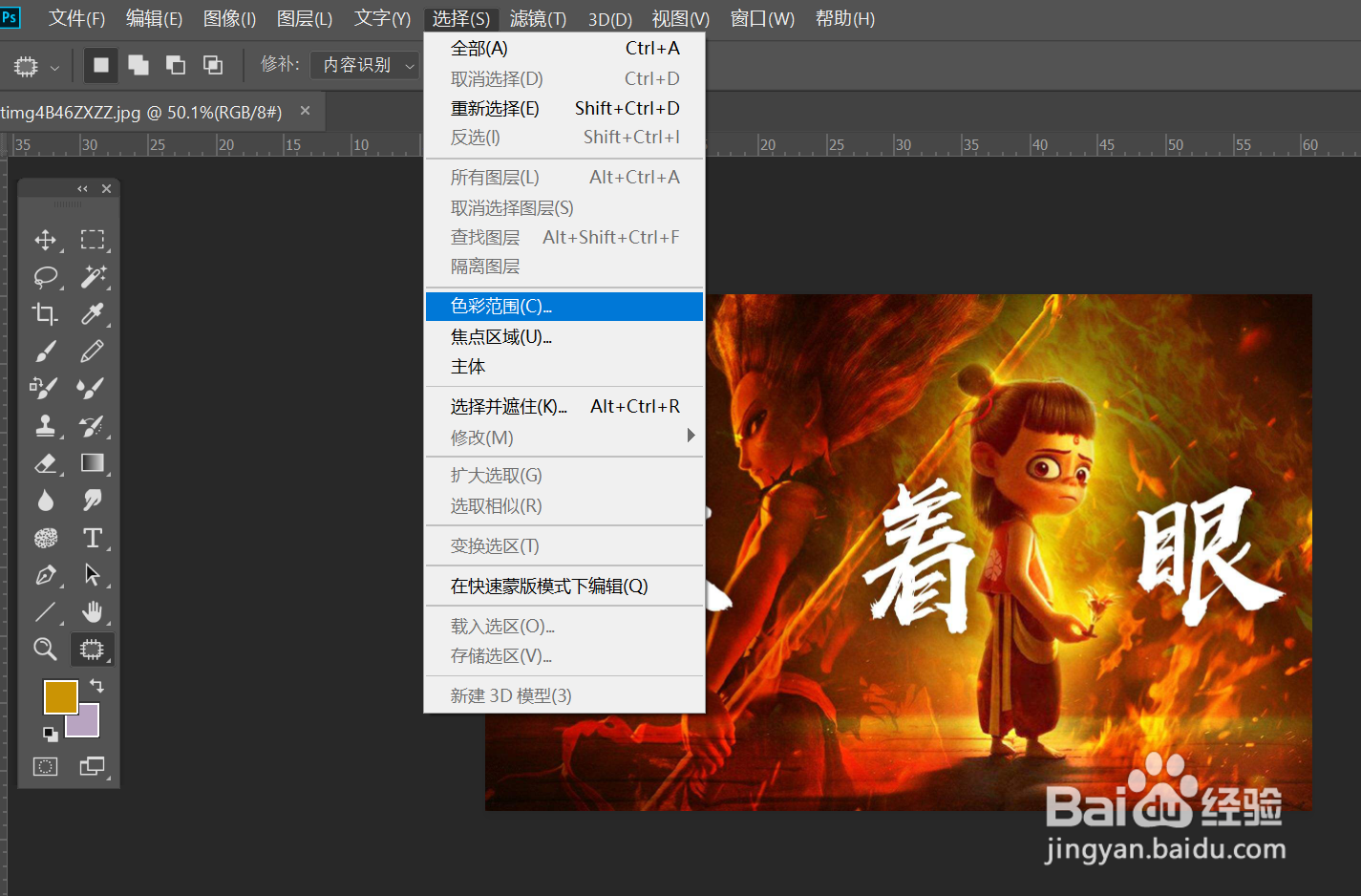
Task: Select the Lasso tool
Action: tap(45, 277)
